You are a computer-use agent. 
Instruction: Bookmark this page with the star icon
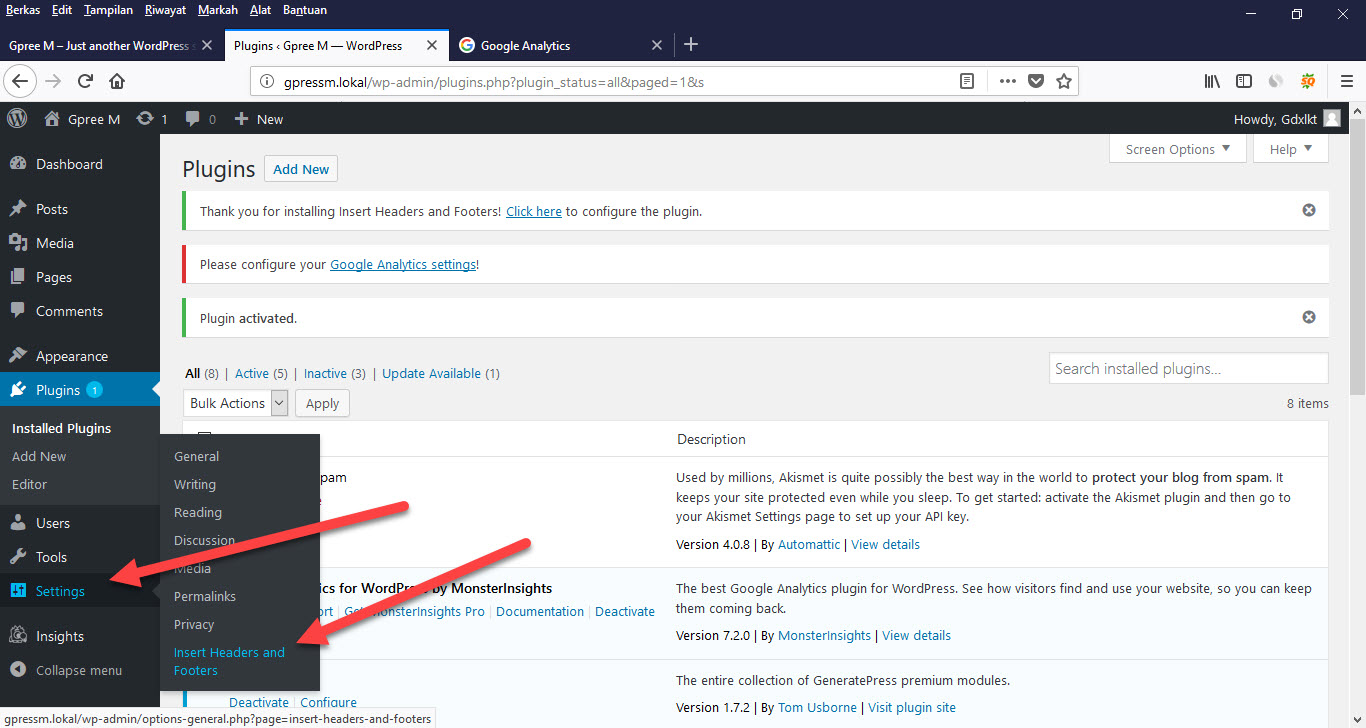pos(1064,81)
